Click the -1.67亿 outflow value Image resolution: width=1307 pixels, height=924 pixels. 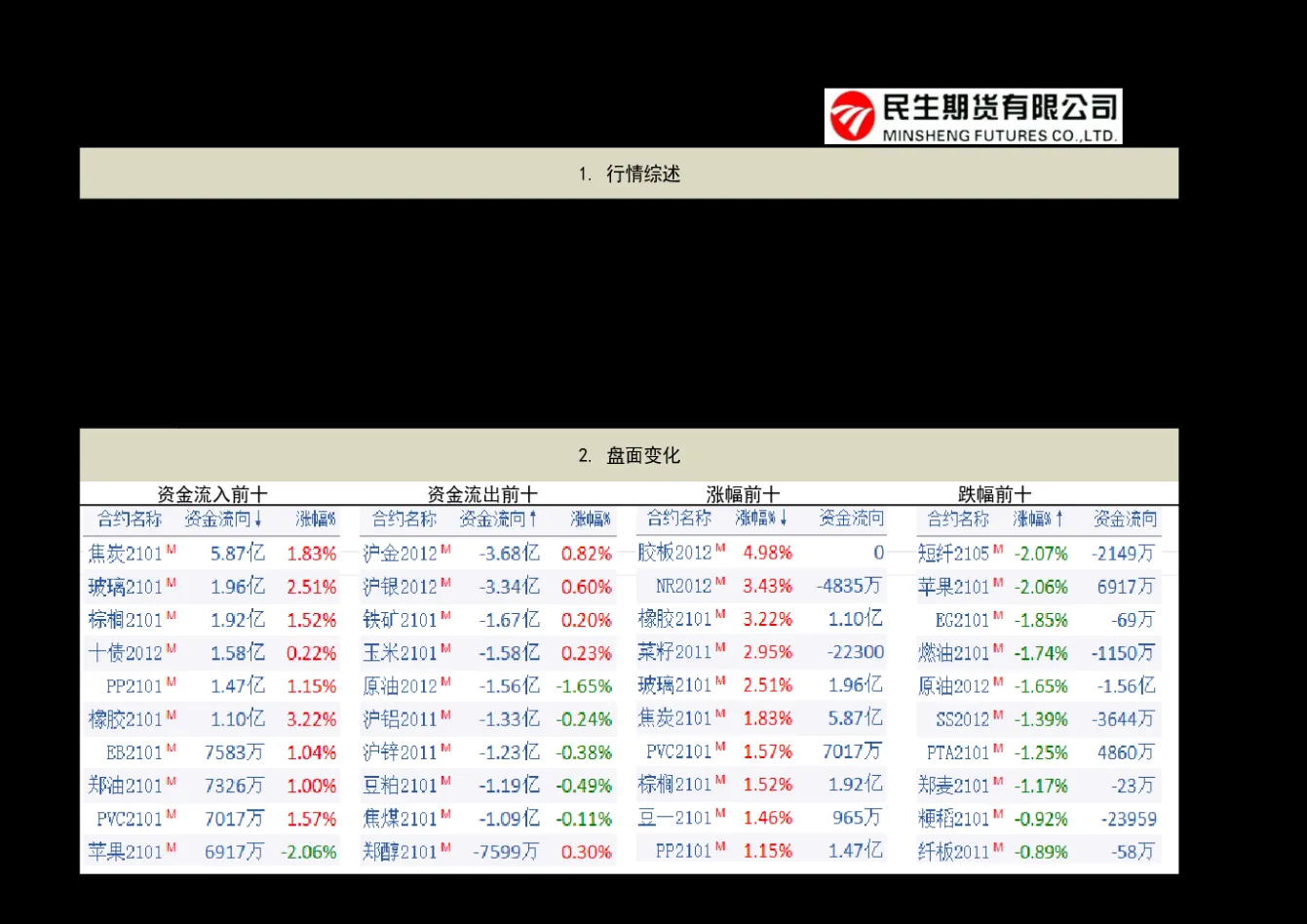pos(510,620)
